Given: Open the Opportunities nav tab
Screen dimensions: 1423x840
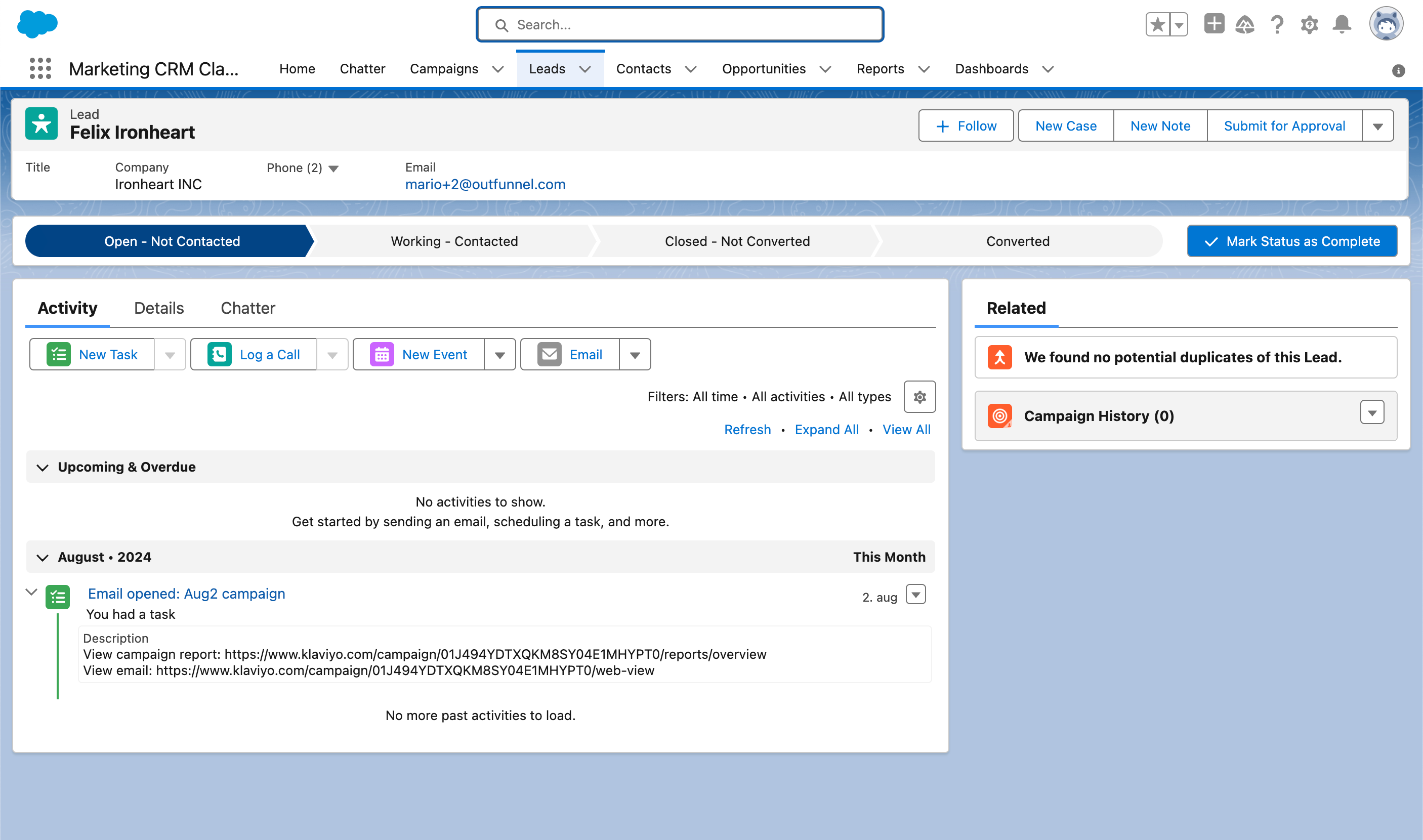Looking at the screenshot, I should coord(763,68).
